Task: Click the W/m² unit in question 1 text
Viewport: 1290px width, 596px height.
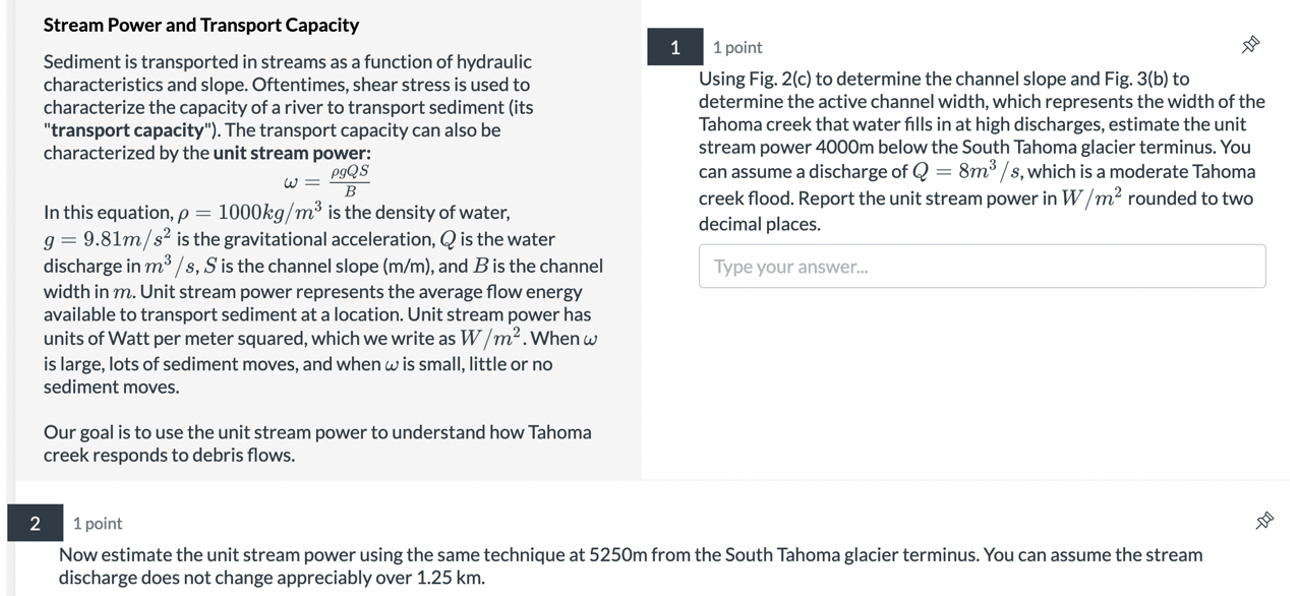Action: [x=1089, y=197]
